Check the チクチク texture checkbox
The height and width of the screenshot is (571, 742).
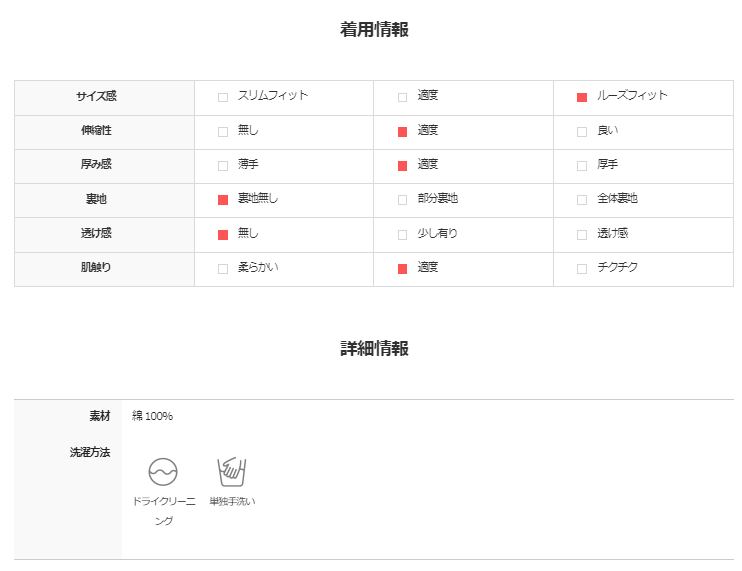[x=582, y=269]
